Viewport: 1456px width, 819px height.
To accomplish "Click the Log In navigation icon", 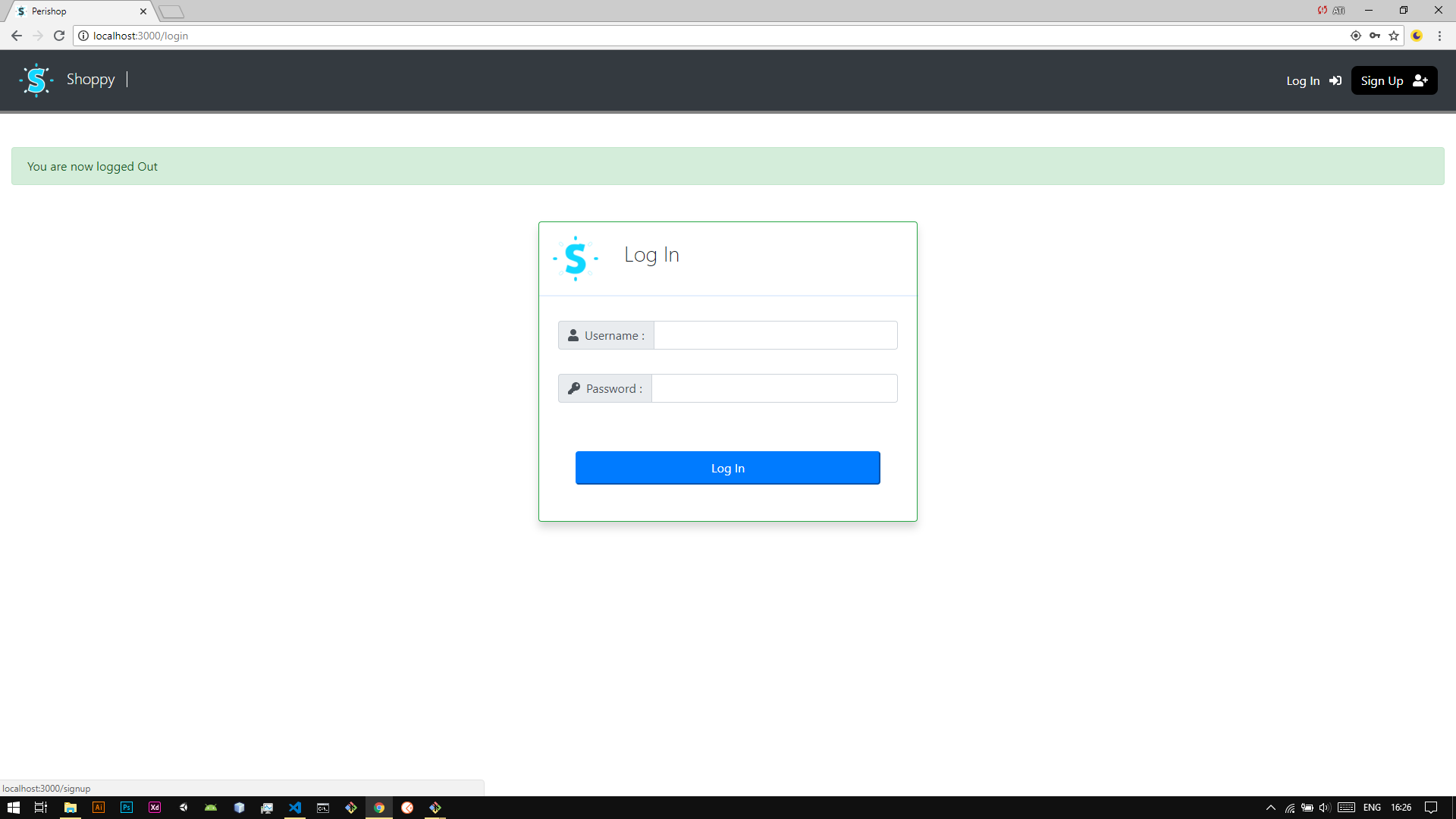I will [1336, 80].
